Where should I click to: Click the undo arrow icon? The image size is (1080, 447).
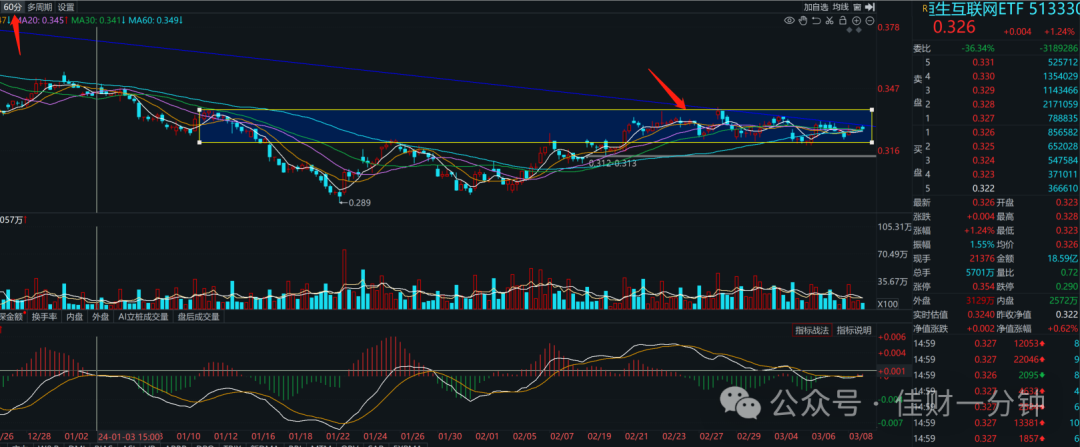click(x=816, y=21)
